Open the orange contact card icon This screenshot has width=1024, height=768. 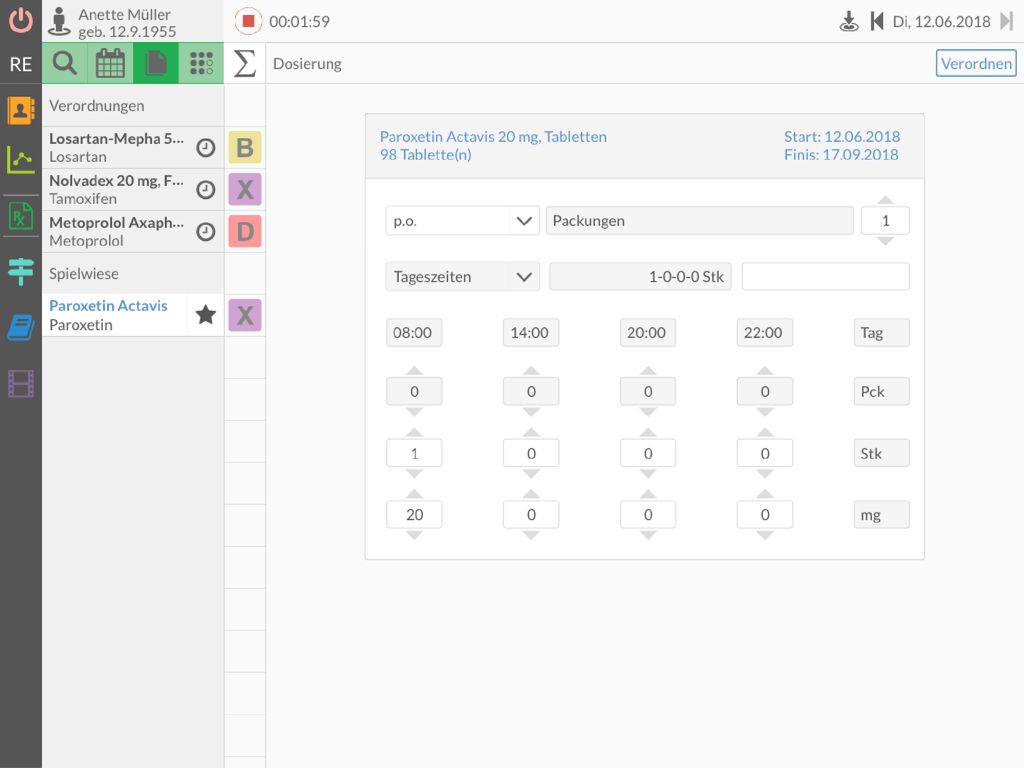pyautogui.click(x=21, y=110)
